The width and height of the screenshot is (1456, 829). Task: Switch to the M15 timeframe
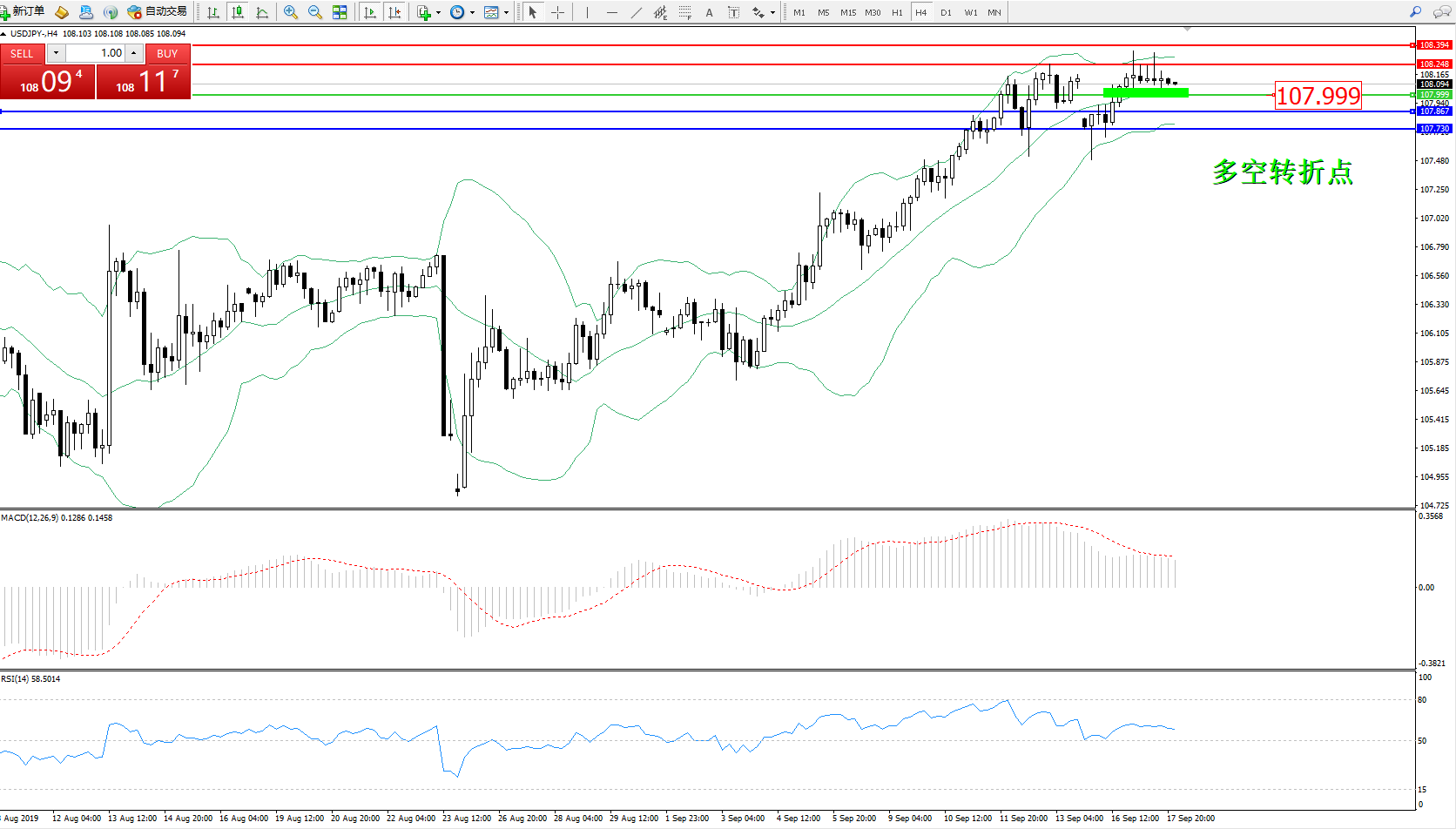coord(847,12)
